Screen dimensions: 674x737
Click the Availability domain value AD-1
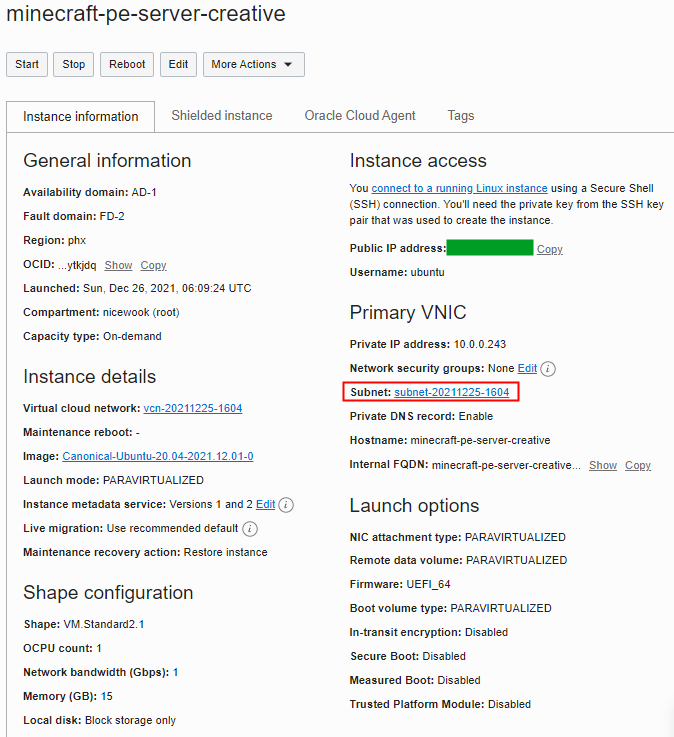pyautogui.click(x=144, y=193)
